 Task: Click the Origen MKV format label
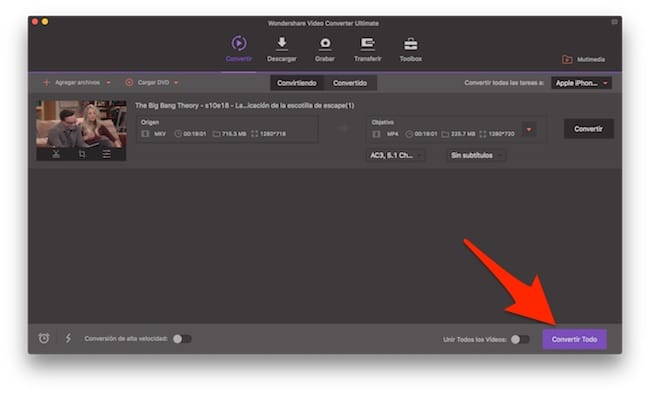click(160, 134)
